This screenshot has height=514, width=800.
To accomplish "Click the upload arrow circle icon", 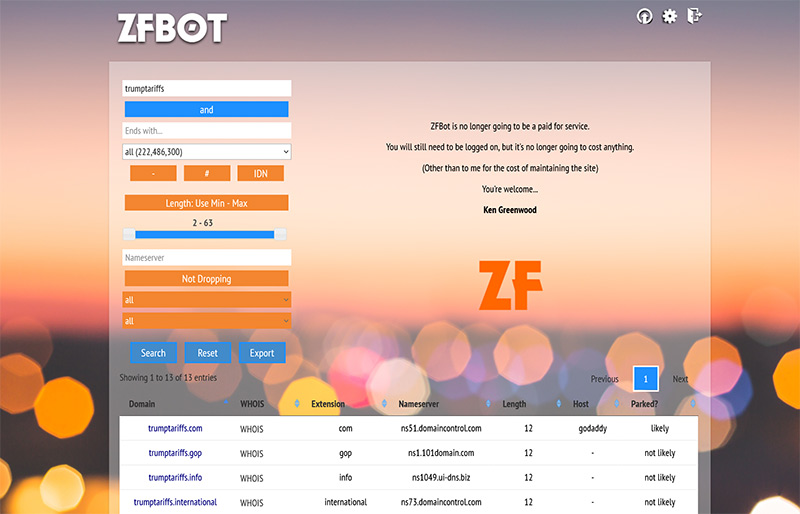I will click(645, 16).
